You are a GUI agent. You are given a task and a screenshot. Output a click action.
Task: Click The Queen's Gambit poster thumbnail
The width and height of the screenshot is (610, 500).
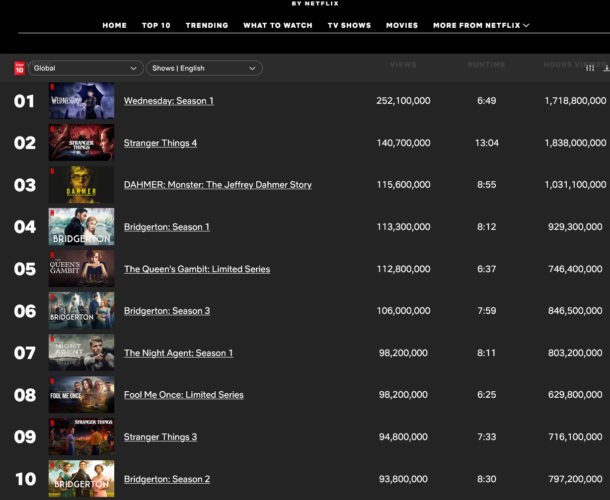(x=81, y=268)
